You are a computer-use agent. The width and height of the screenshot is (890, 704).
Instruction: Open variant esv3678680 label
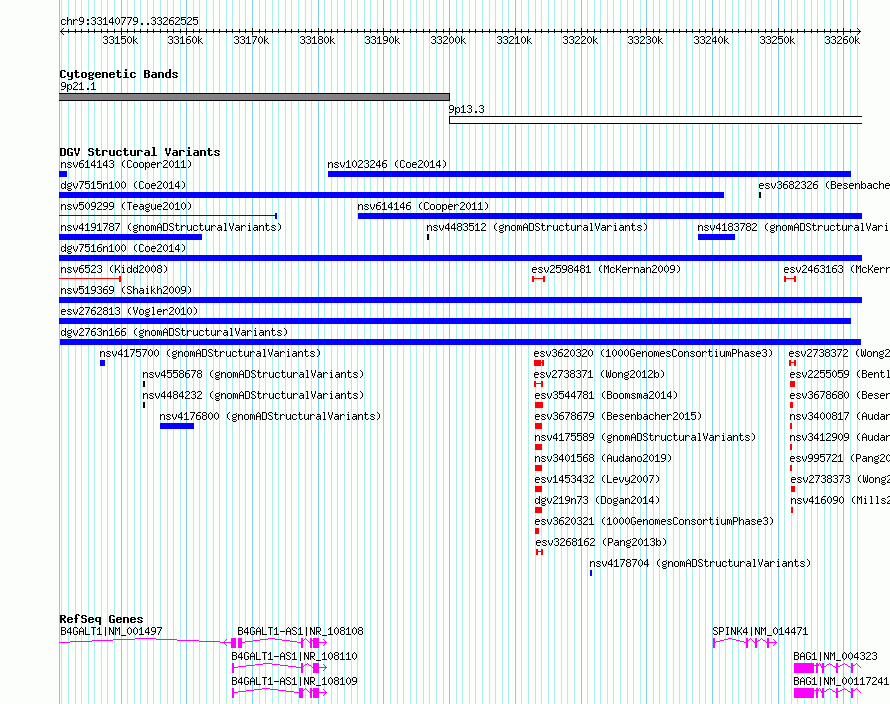point(839,395)
